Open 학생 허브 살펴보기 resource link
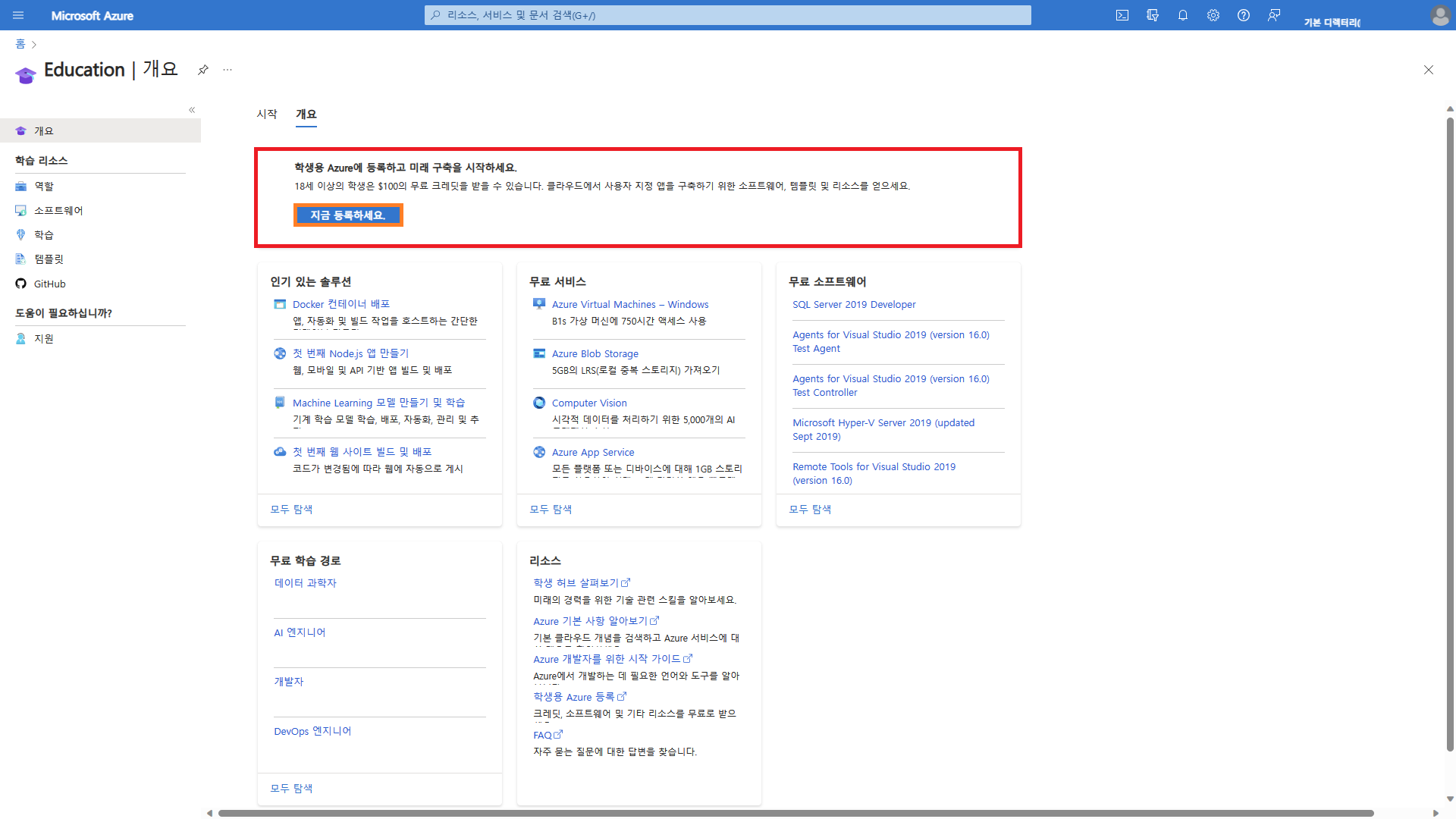Image resolution: width=1456 pixels, height=819 pixels. coord(582,582)
